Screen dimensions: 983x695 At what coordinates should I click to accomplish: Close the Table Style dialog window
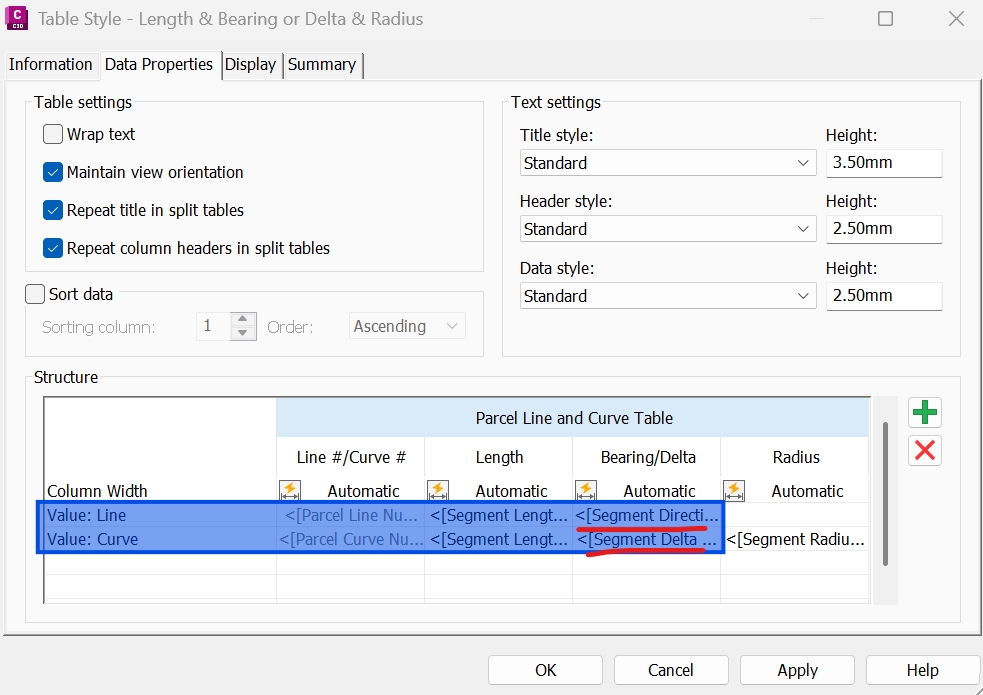point(956,19)
